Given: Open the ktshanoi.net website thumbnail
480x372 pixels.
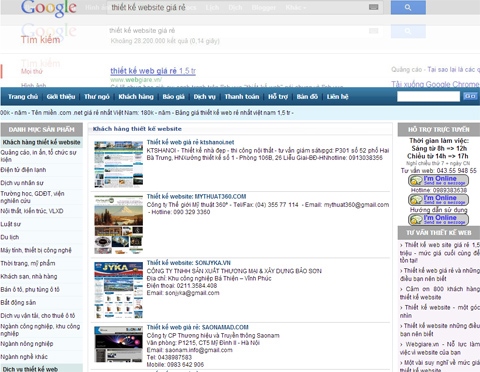Looking at the screenshot, I should pos(119,164).
